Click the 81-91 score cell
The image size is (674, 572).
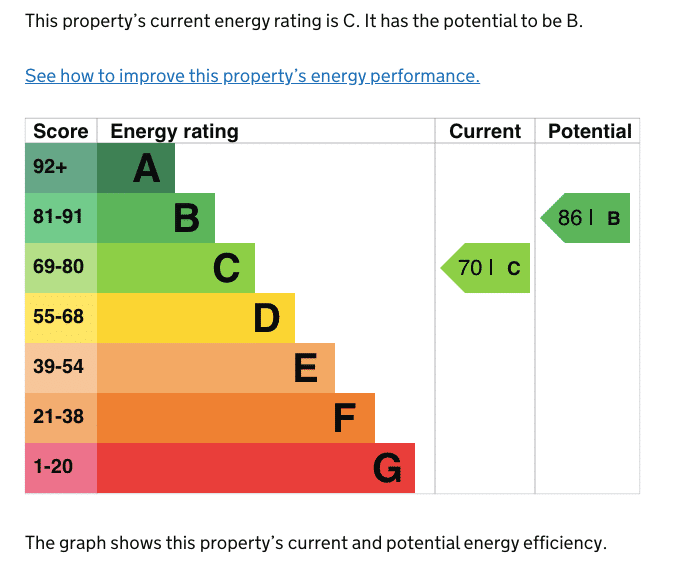(61, 218)
